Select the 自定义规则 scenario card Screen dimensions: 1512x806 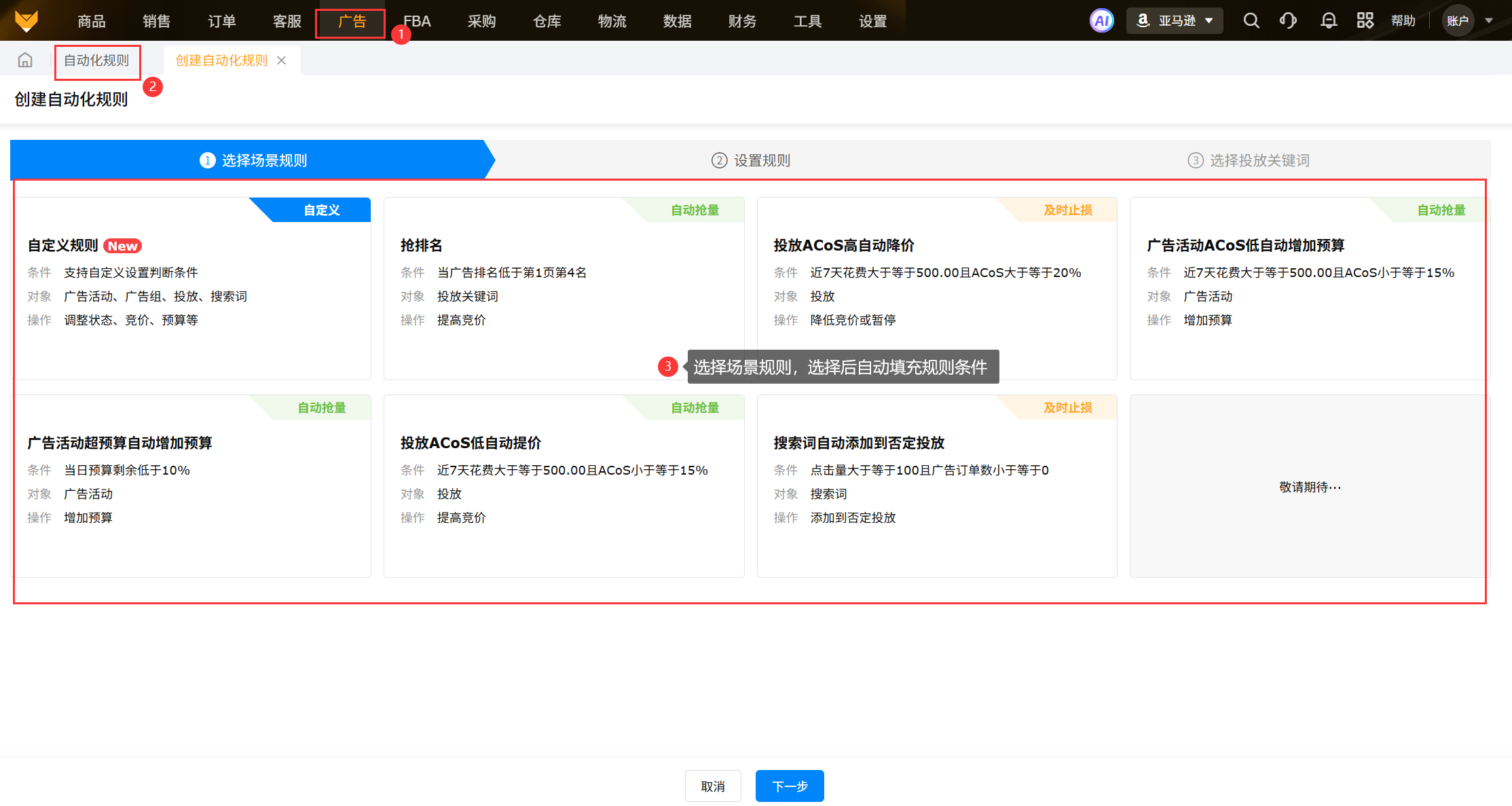coord(192,289)
